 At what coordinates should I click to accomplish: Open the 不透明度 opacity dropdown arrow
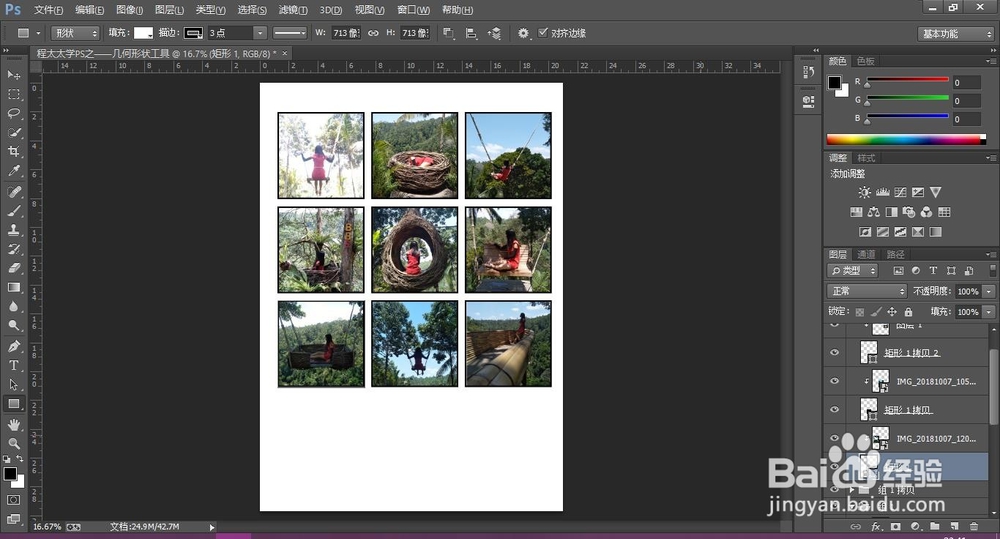point(989,291)
